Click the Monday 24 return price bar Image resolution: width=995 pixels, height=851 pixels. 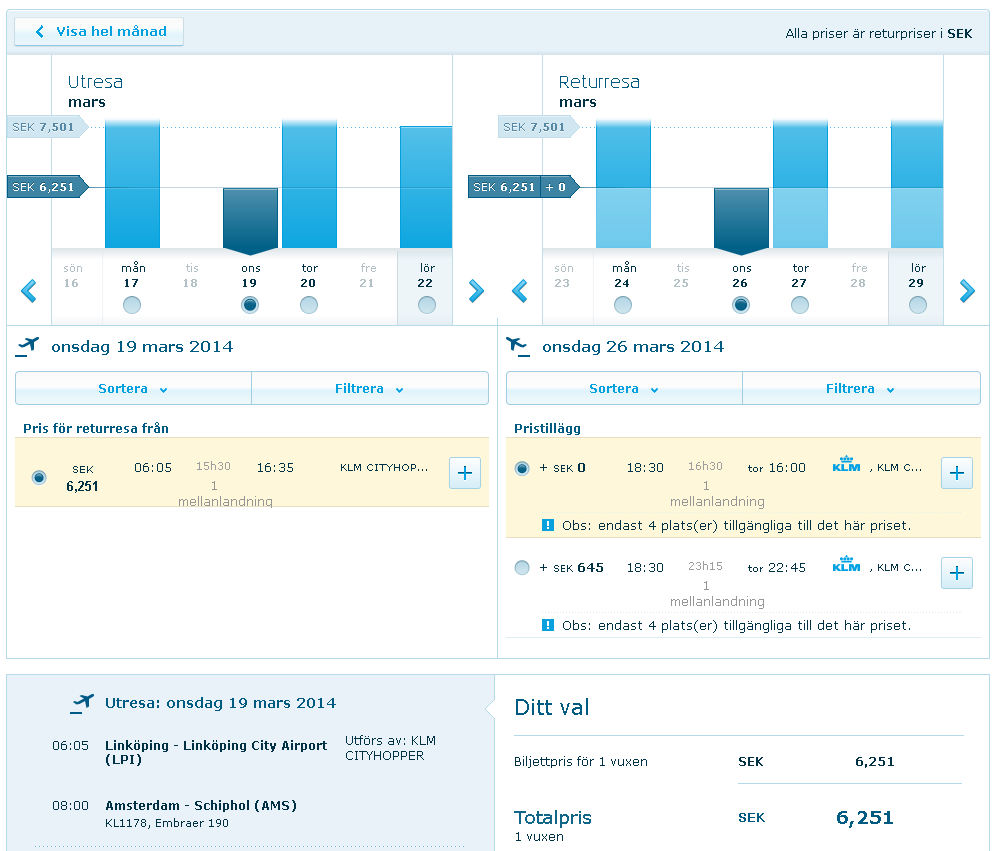[623, 185]
